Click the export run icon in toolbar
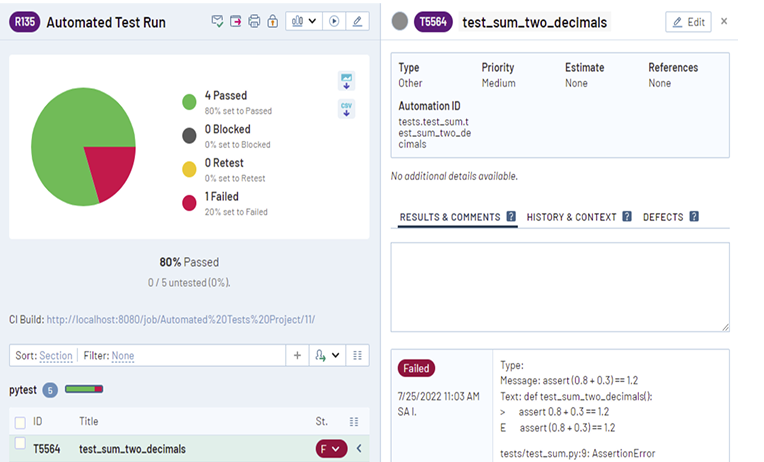 tap(236, 21)
